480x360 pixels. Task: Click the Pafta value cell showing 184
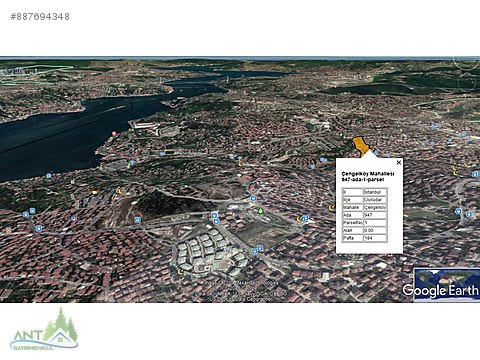pos(375,238)
